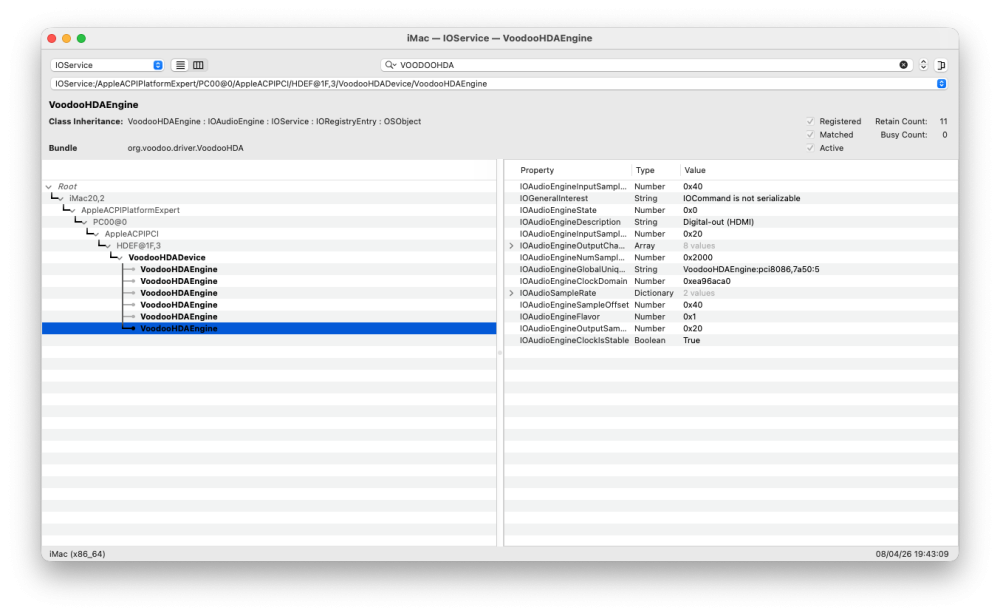
Task: Click the search magnifier options icon
Action: [390, 65]
